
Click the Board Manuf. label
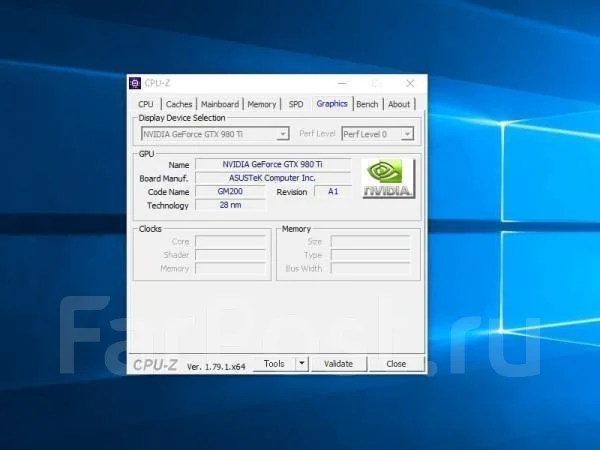point(164,179)
